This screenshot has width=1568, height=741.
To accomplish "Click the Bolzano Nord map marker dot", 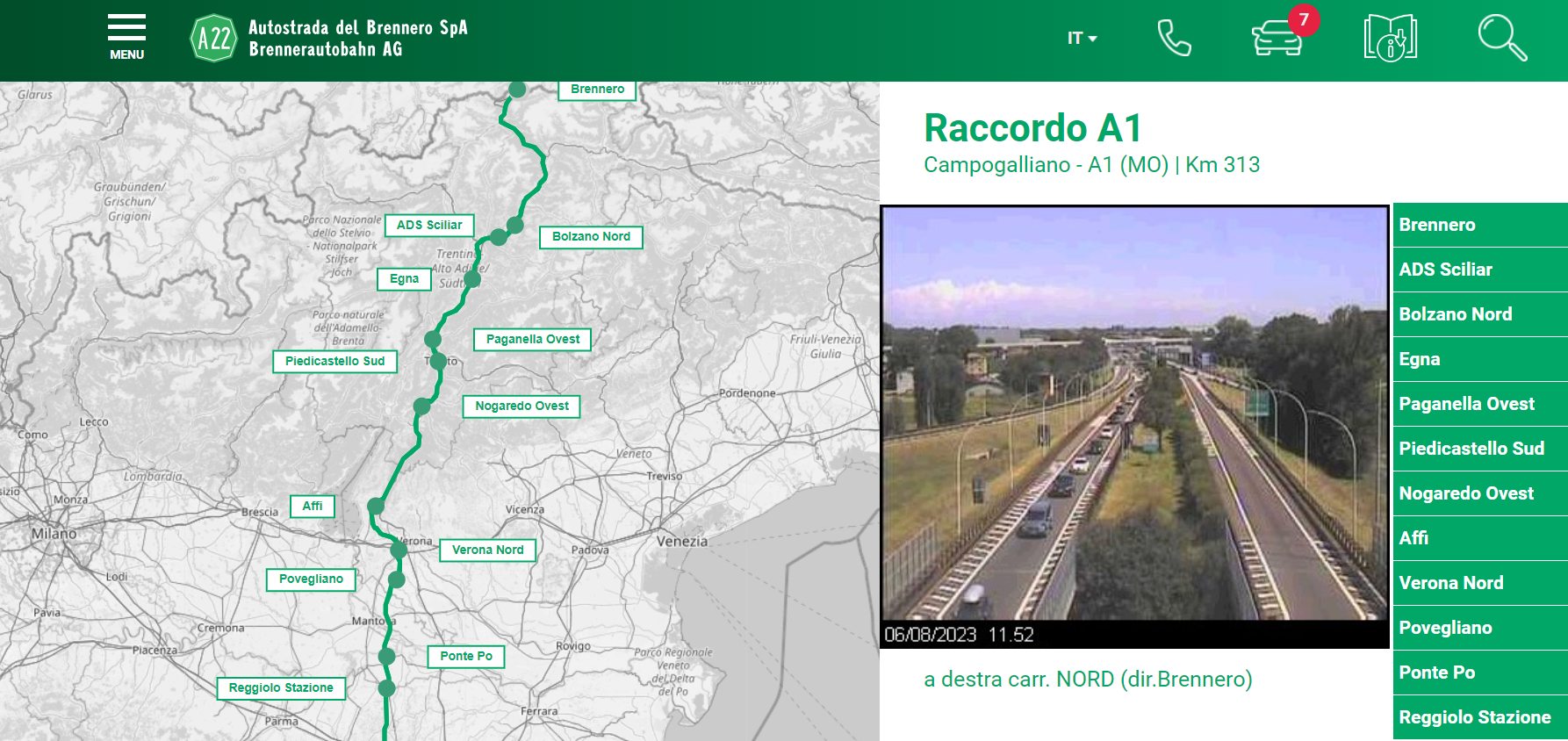I will pyautogui.click(x=515, y=226).
